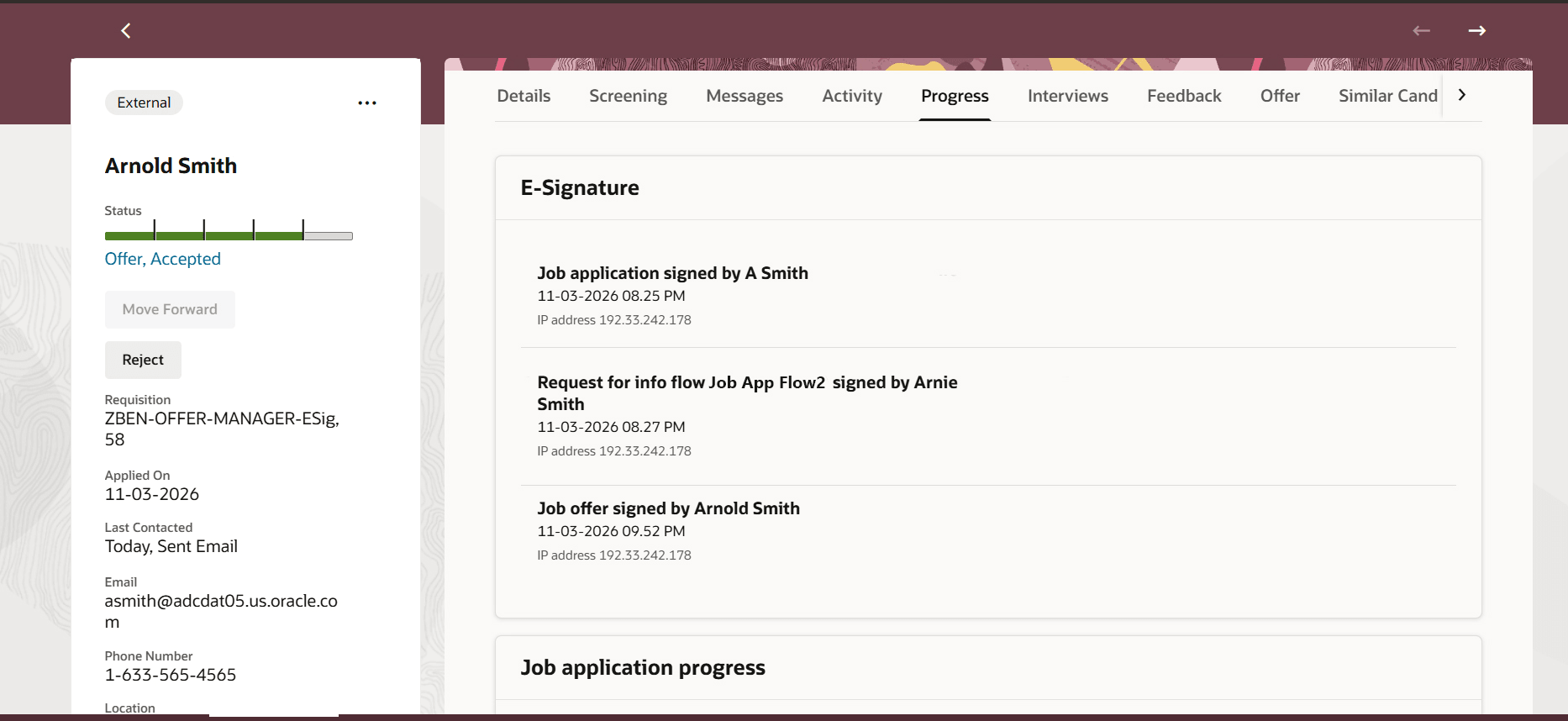This screenshot has height=721, width=1568.
Task: Open the Similar Candidates tab
Action: click(1388, 96)
